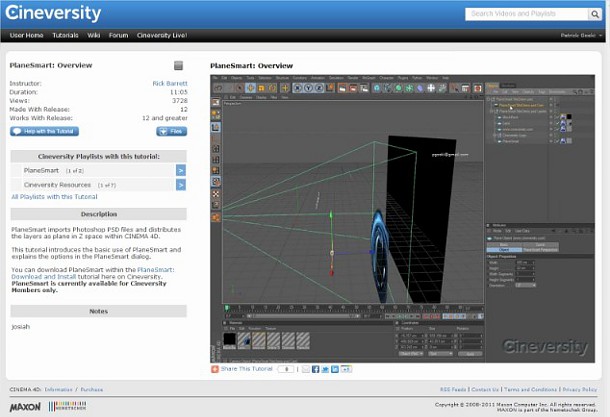Click the share count box
610x417 pixels.
tap(286, 369)
